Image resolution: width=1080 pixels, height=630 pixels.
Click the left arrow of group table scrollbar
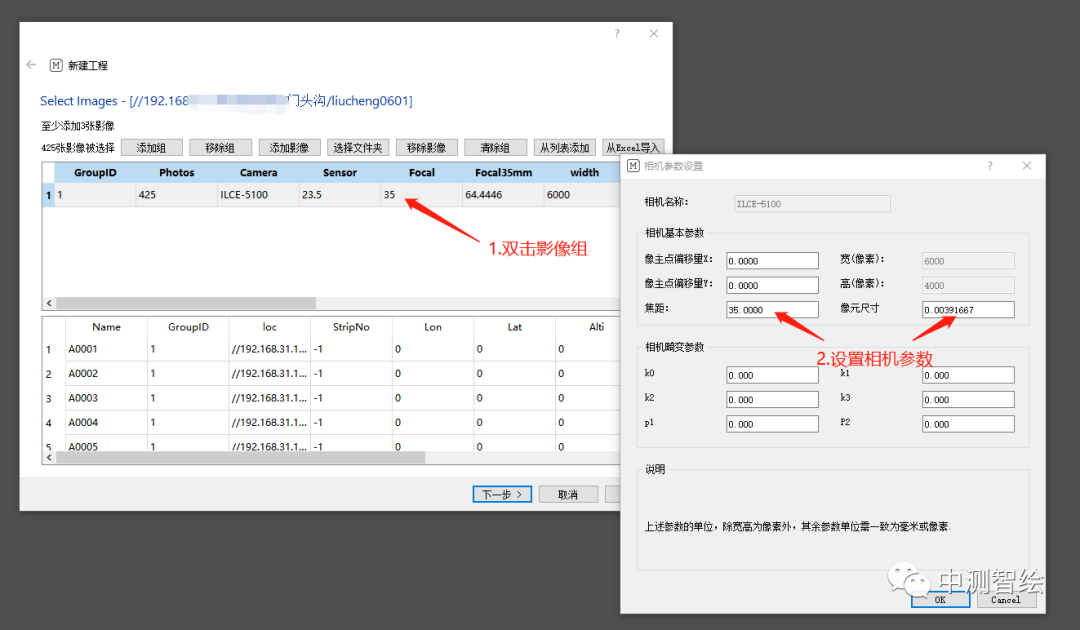pos(48,303)
